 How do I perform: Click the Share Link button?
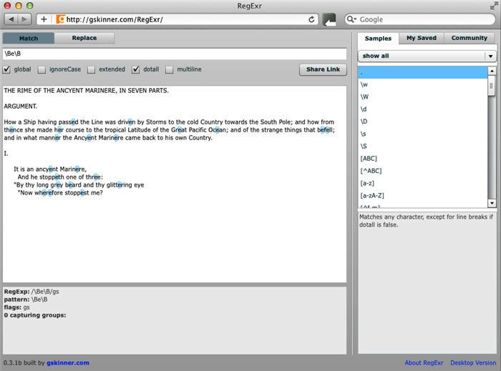click(x=323, y=69)
